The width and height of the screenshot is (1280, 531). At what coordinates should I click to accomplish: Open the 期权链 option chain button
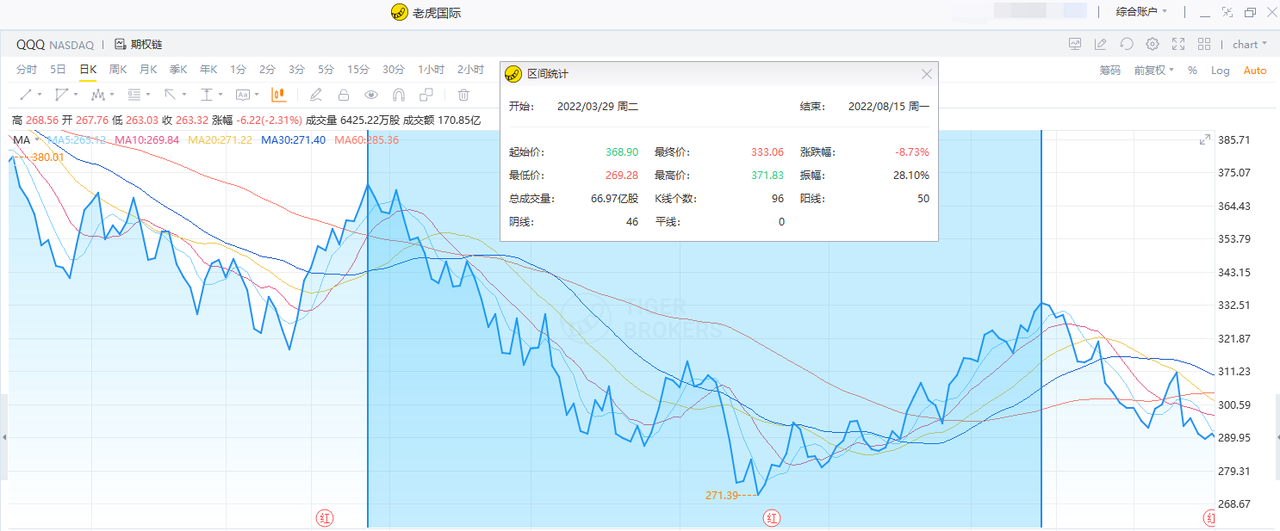pos(138,44)
